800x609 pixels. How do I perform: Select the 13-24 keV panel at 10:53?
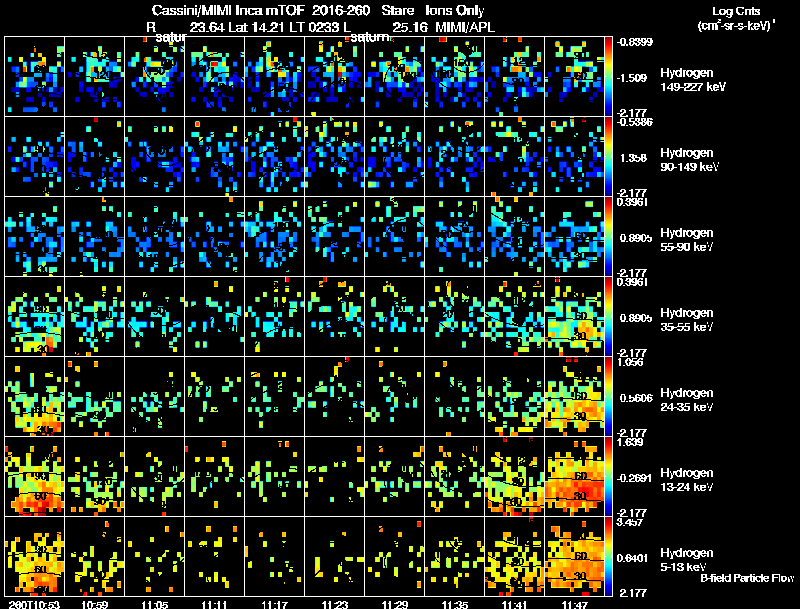click(35, 477)
